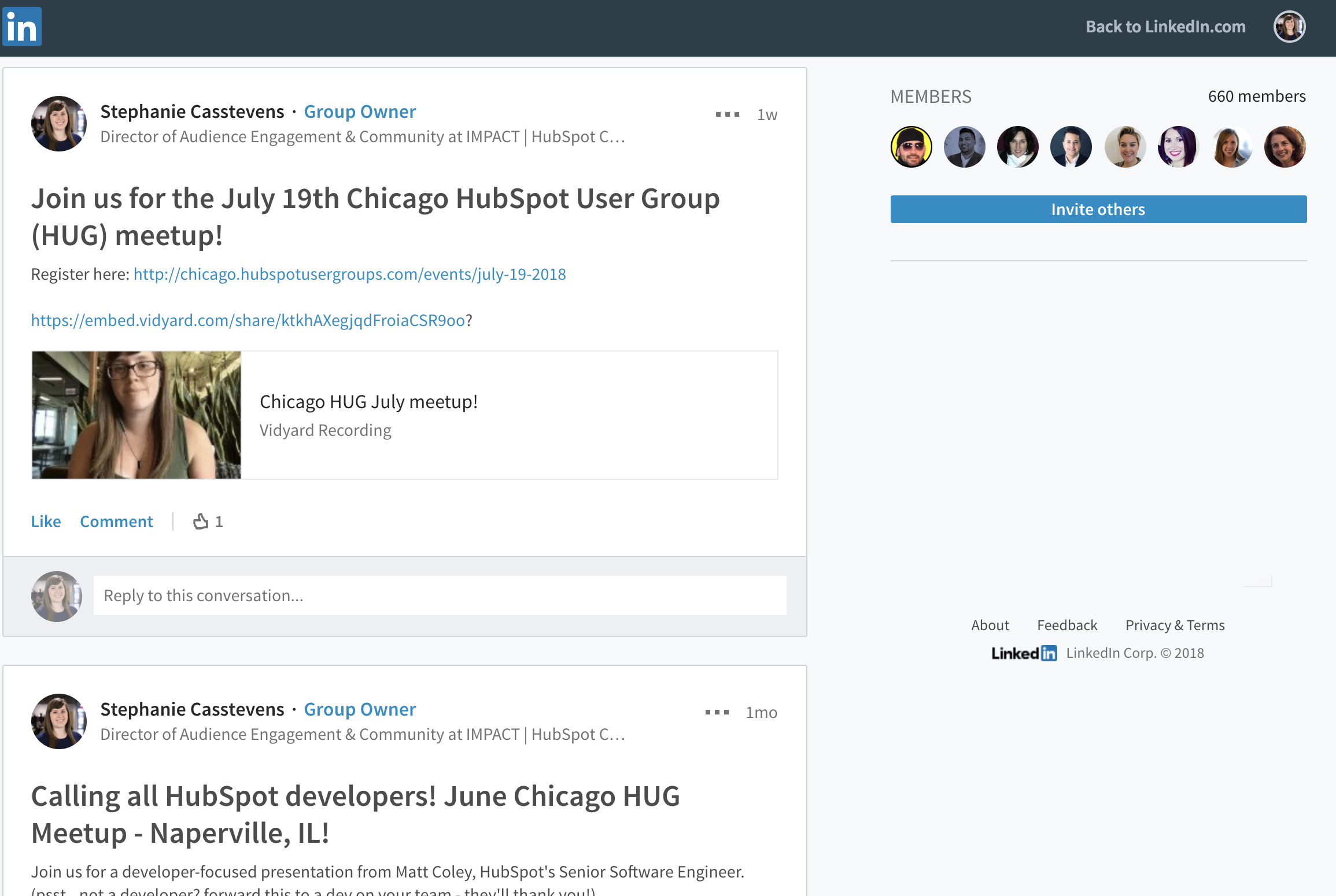The height and width of the screenshot is (896, 1336).
Task: Open Stephanie Casstevens name on June post
Action: (192, 709)
